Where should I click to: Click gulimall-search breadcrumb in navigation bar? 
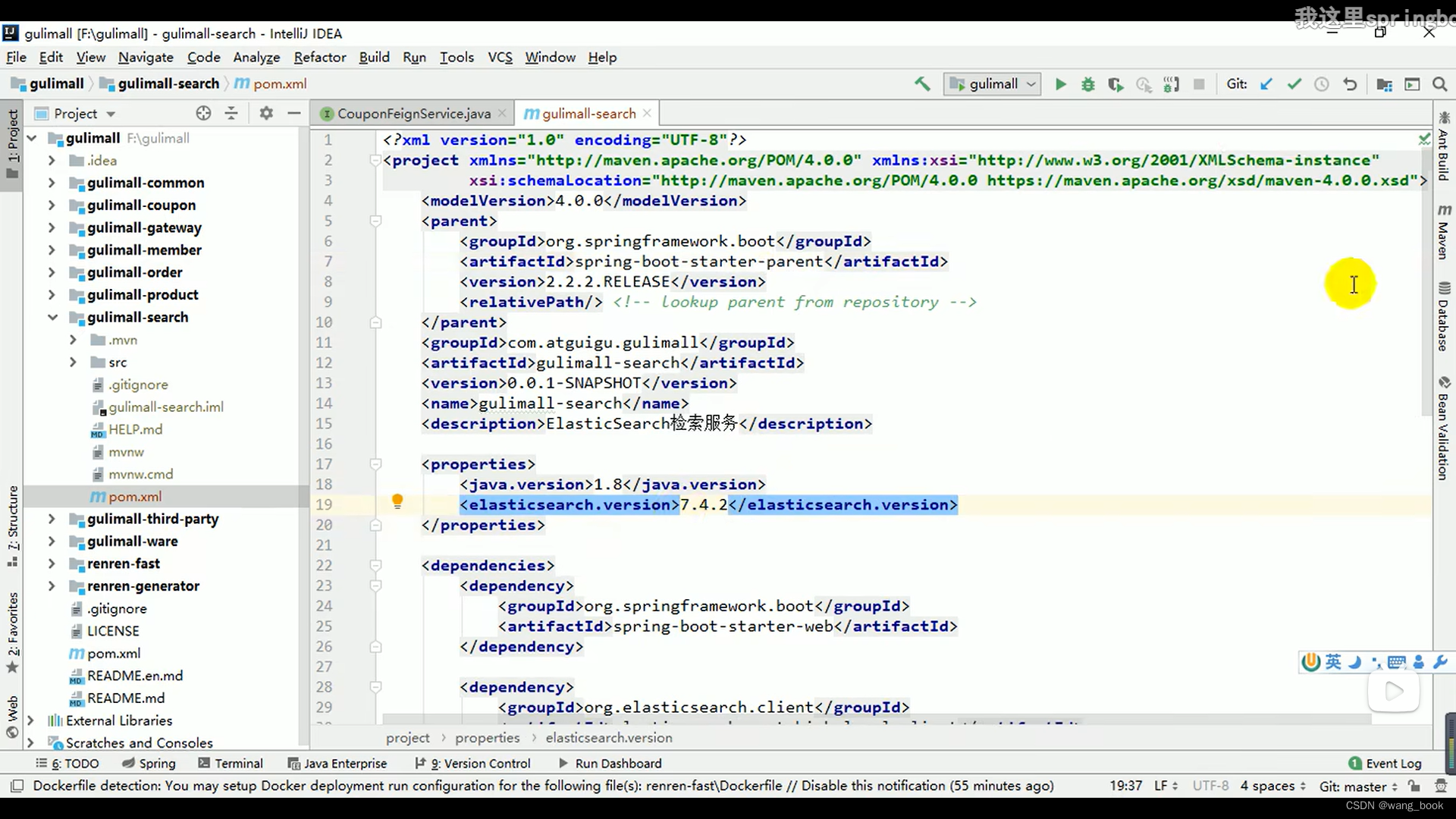[x=161, y=83]
